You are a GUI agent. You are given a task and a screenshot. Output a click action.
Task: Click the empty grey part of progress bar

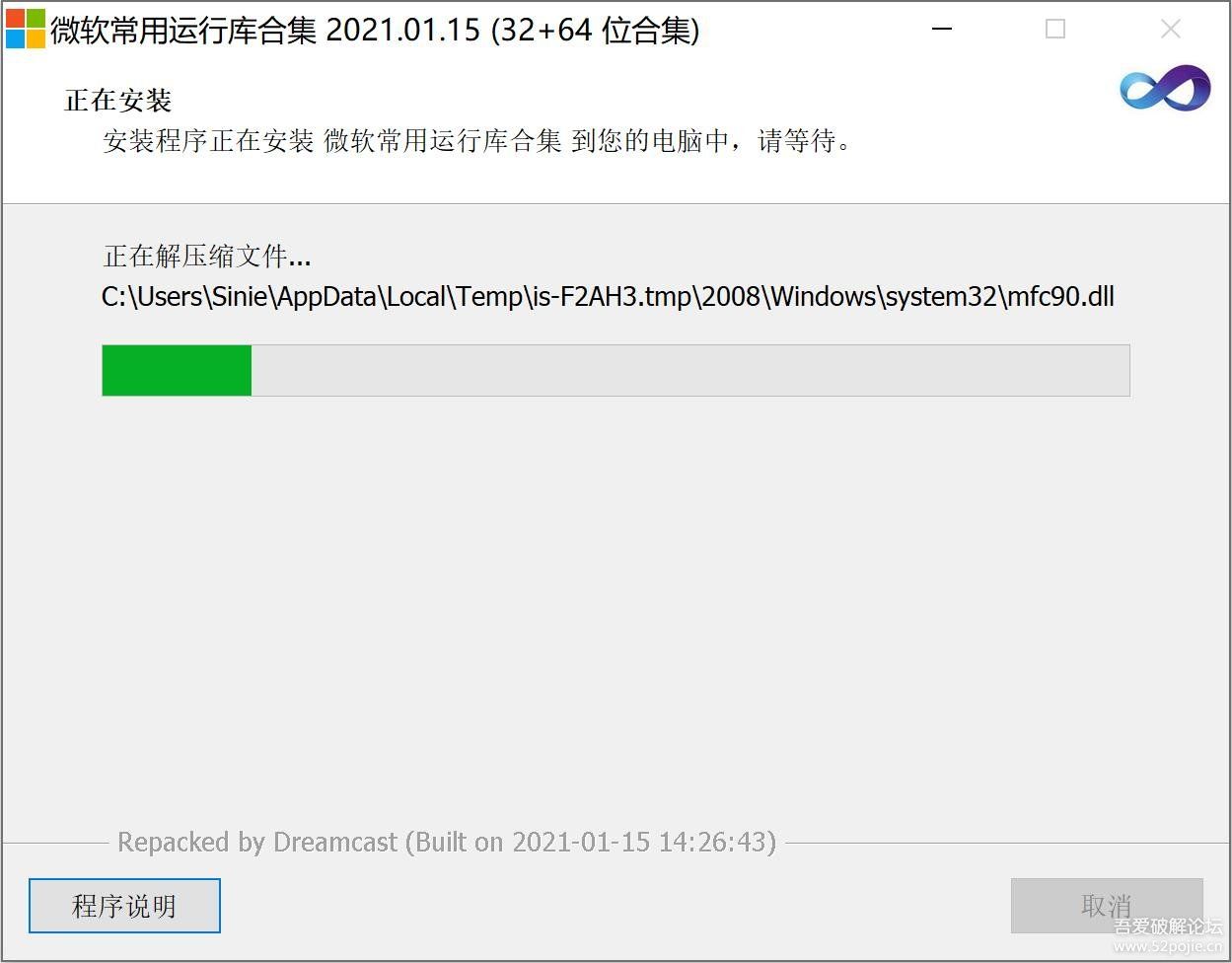[x=690, y=370]
